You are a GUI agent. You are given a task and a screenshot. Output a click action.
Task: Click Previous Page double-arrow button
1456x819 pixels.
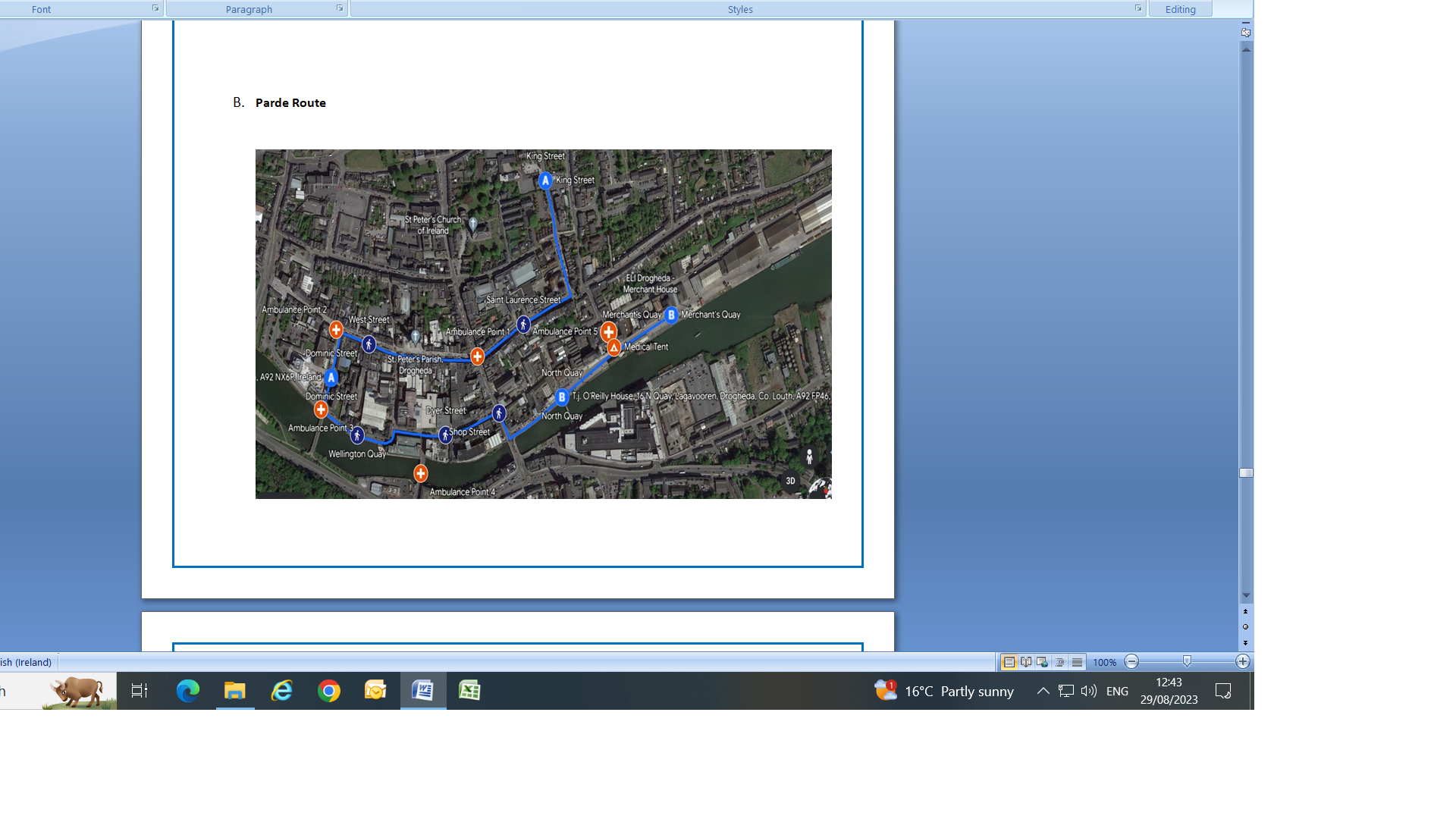[x=1245, y=611]
